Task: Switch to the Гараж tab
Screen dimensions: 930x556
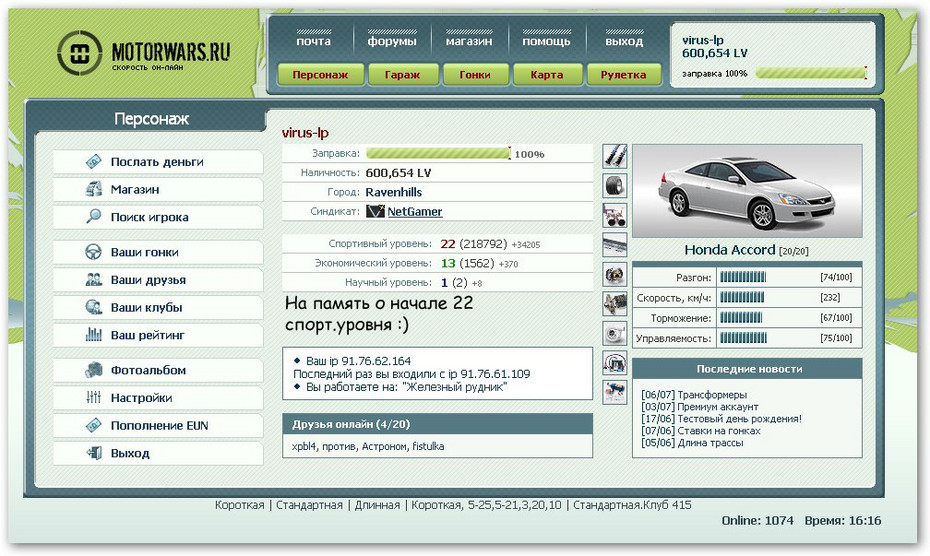Action: point(403,75)
